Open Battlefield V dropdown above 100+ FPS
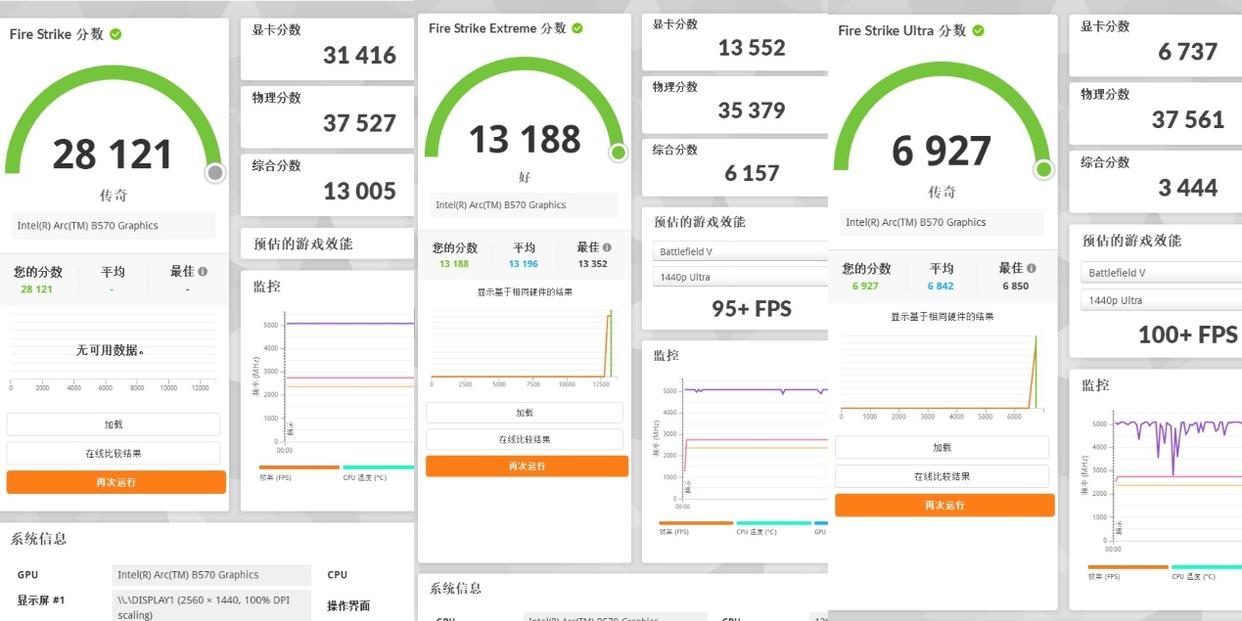This screenshot has height=621, width=1242. click(1161, 272)
